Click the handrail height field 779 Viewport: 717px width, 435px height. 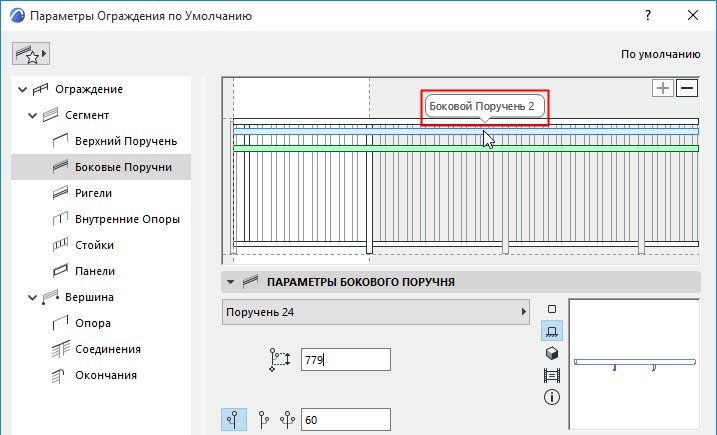coord(346,360)
